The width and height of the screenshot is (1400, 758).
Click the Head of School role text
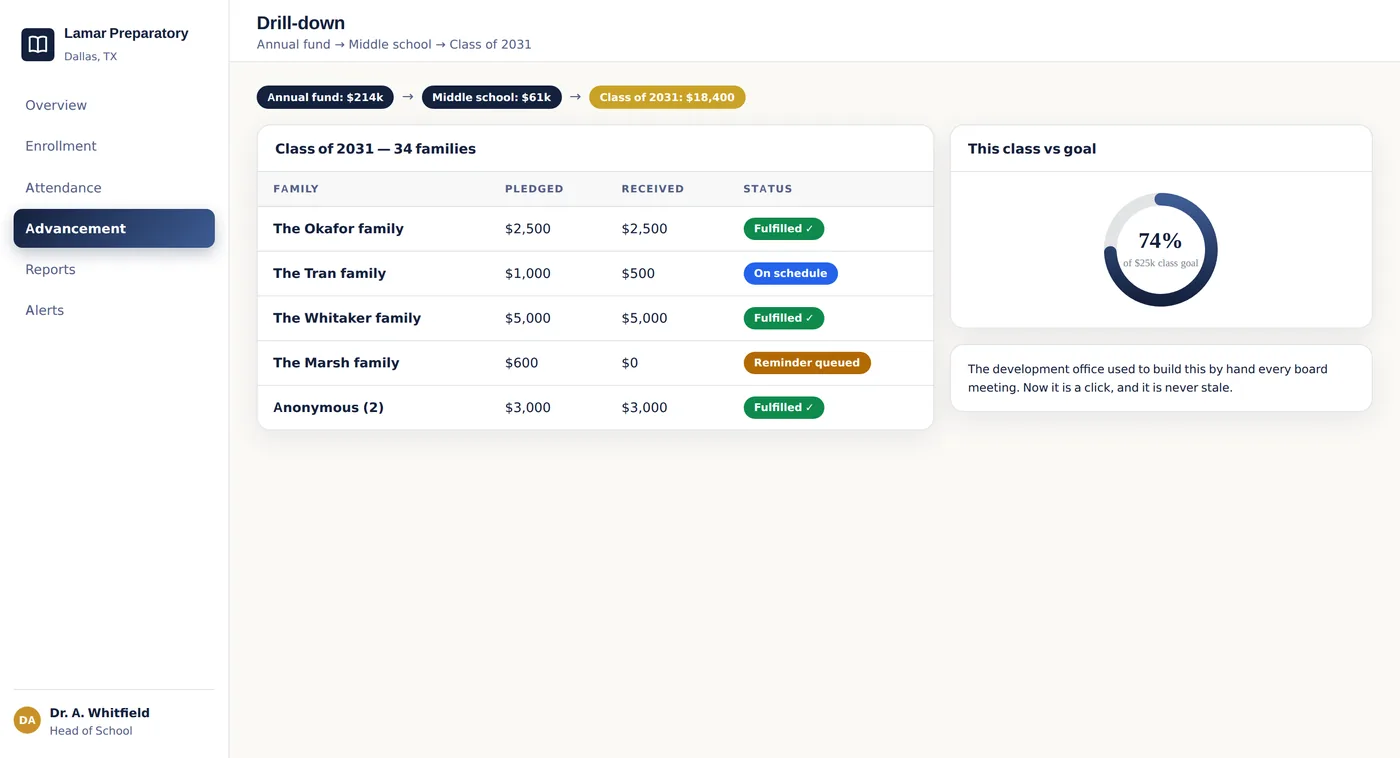pos(91,731)
